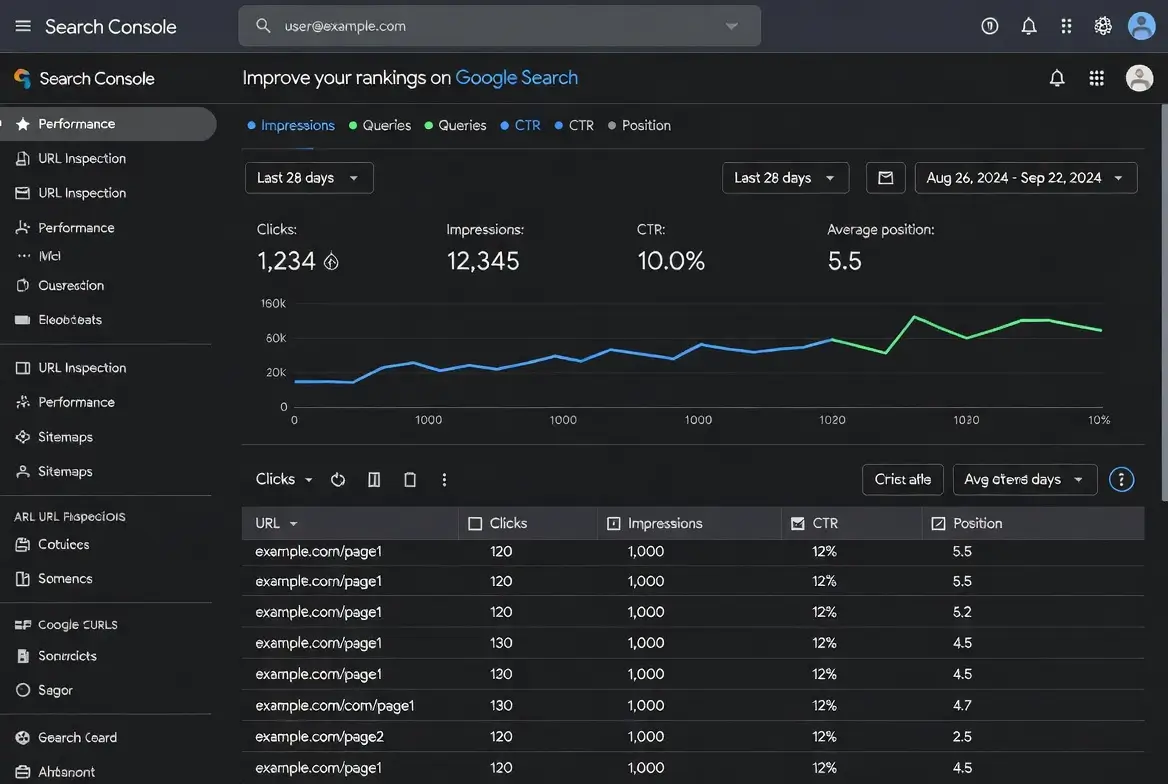
Task: Toggle the Position legend item
Action: point(639,126)
